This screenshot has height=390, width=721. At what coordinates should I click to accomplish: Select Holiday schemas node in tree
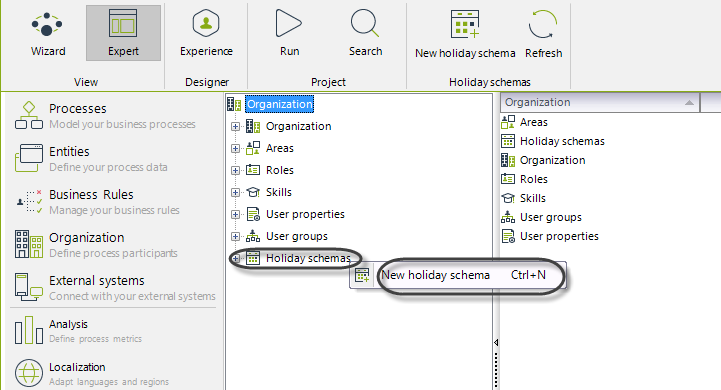[x=308, y=258]
